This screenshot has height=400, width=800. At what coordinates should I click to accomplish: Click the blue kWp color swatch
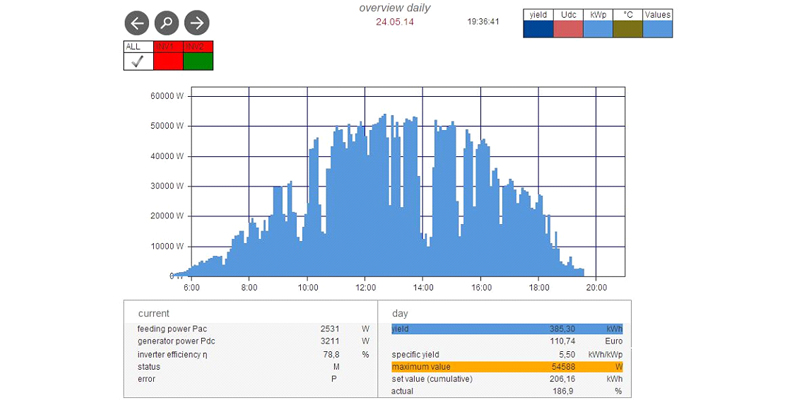tap(598, 30)
